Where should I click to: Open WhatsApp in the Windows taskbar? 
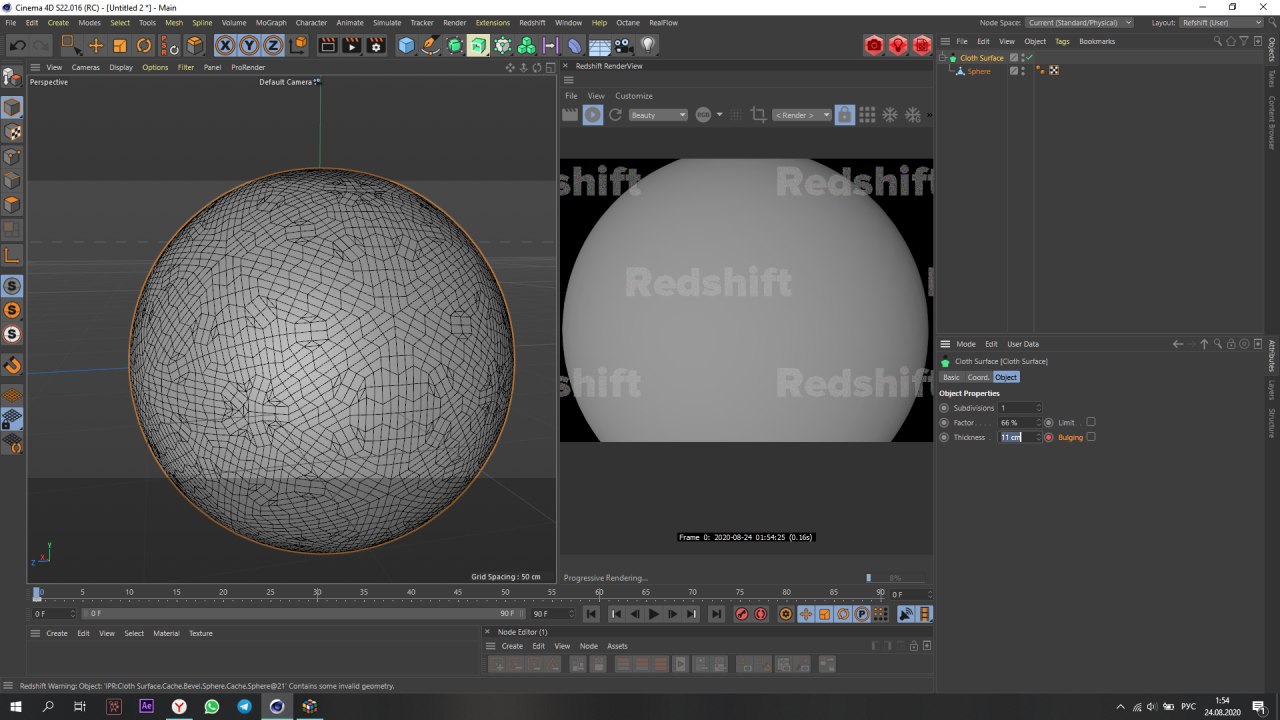[x=212, y=706]
